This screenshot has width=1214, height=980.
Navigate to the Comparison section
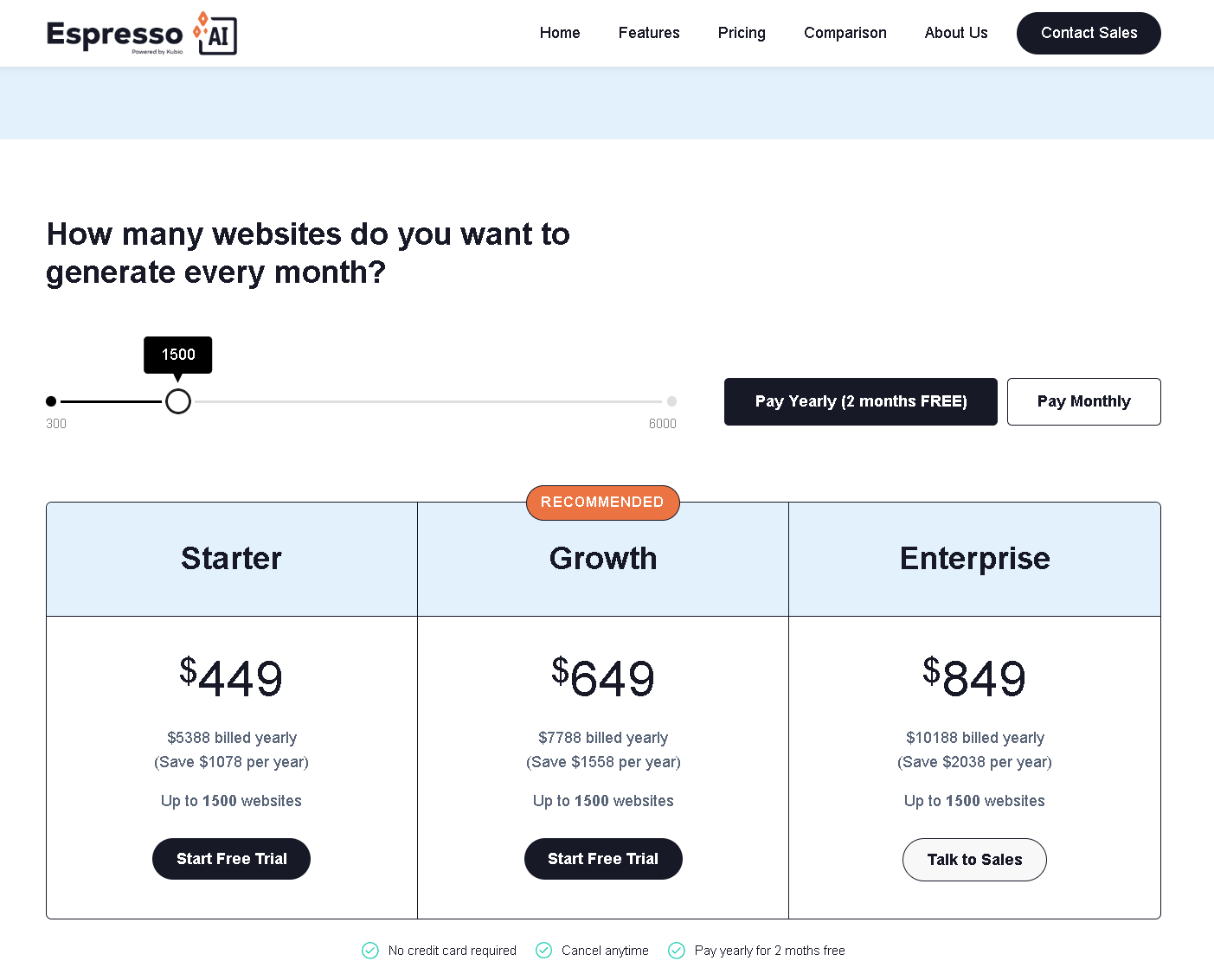pos(845,33)
